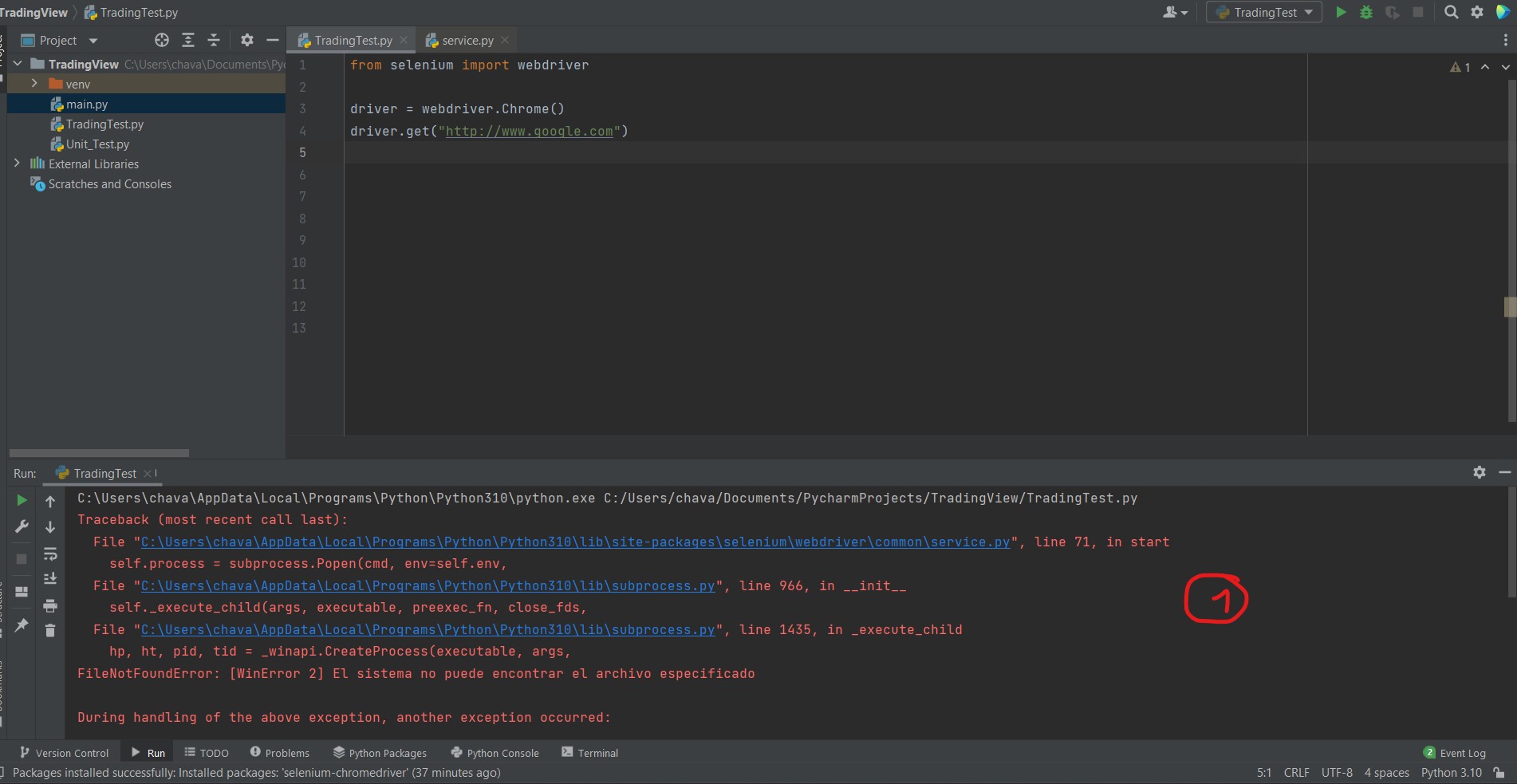Screen dimensions: 1517x784
Task: Expand External Libraries in the Project panel
Action: [x=17, y=163]
